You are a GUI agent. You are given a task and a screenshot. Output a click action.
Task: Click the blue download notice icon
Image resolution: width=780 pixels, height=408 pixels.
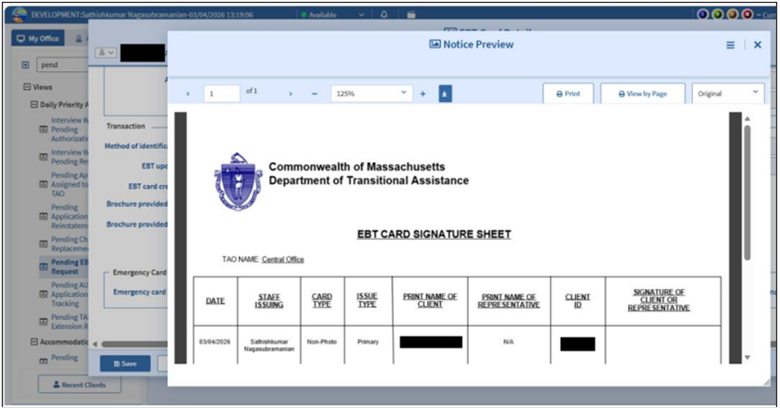point(445,94)
